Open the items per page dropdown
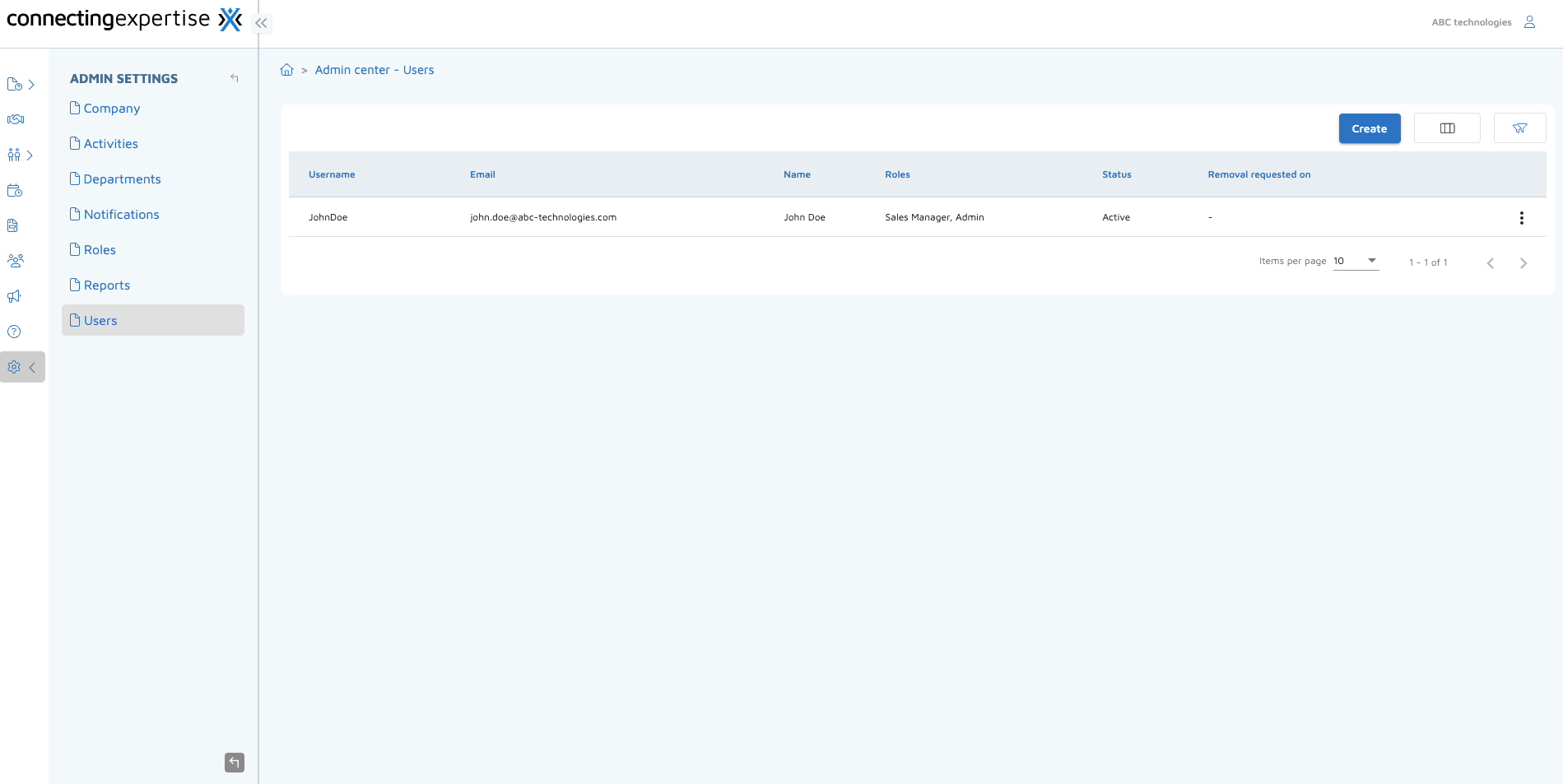 (x=1355, y=260)
